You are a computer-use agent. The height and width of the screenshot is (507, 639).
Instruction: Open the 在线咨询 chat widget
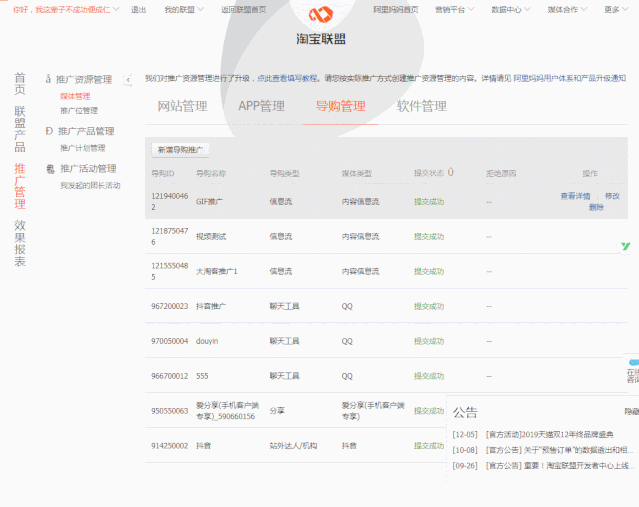[x=632, y=371]
